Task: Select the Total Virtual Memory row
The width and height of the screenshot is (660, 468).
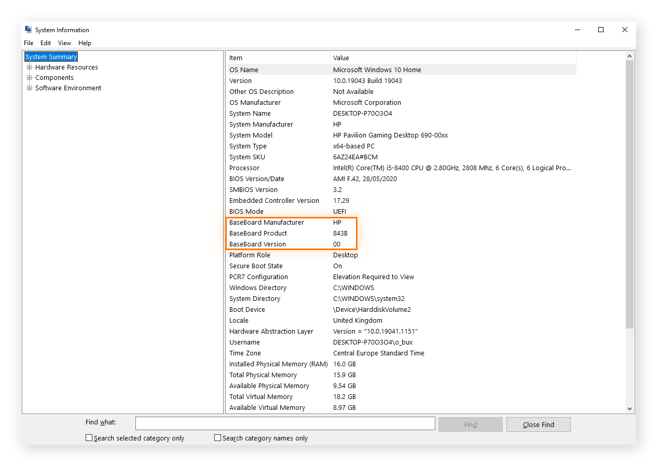Action: click(402, 397)
